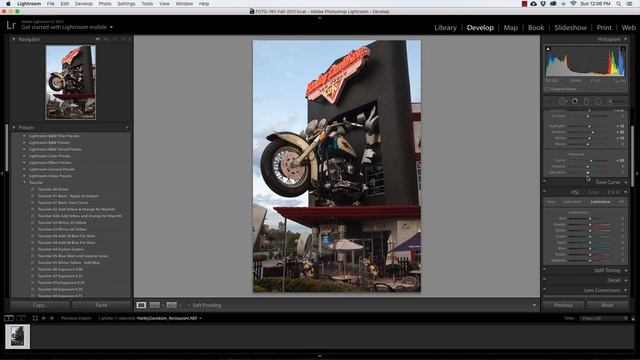
Task: Switch to the Book module
Action: 536,28
